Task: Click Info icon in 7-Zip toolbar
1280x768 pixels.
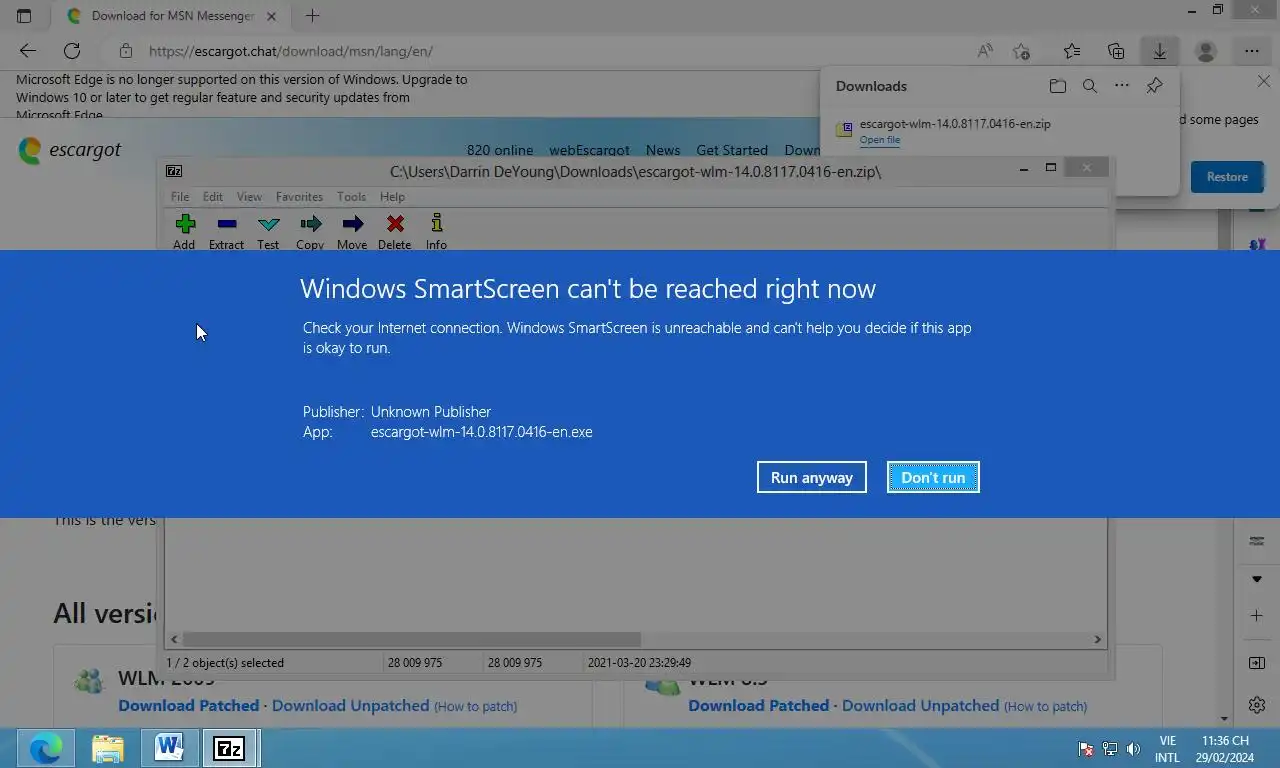Action: [436, 224]
